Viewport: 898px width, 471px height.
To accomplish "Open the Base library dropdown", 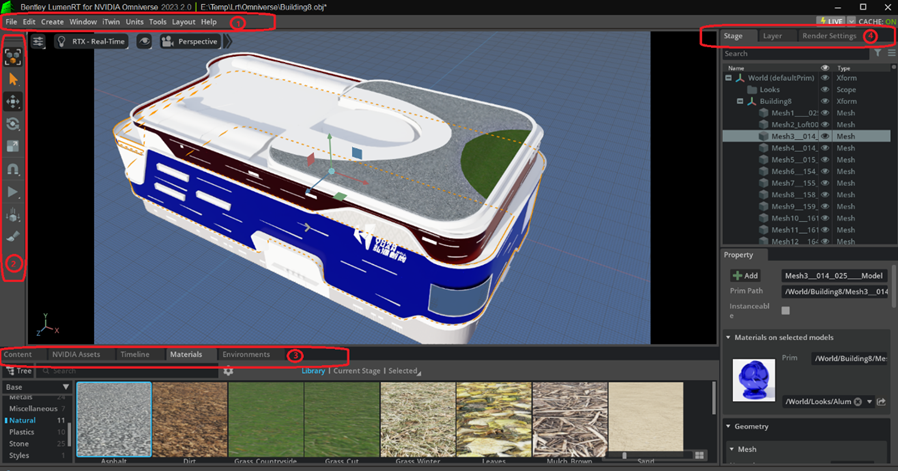I will pyautogui.click(x=37, y=387).
